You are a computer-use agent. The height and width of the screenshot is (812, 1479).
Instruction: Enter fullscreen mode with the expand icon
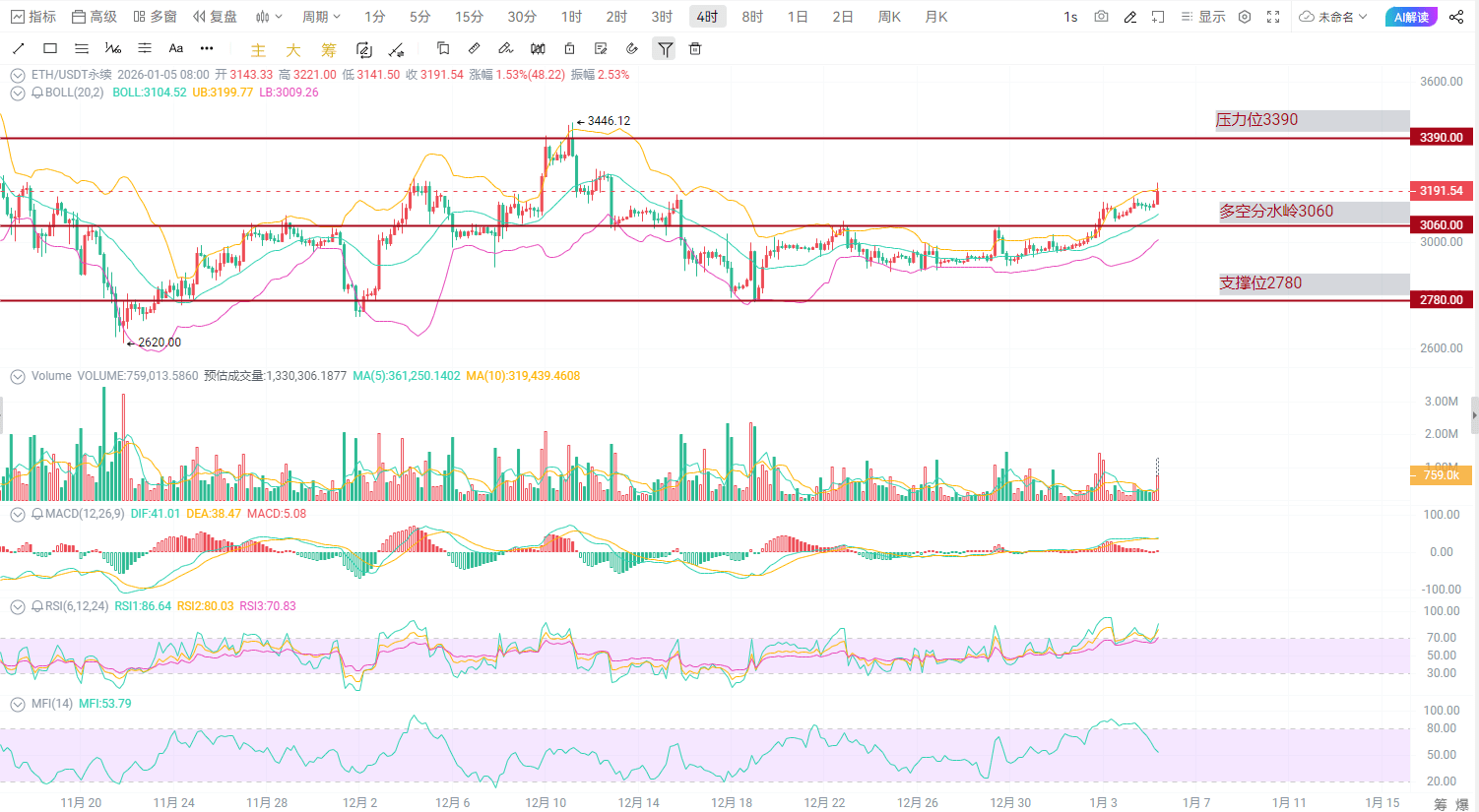1273,17
